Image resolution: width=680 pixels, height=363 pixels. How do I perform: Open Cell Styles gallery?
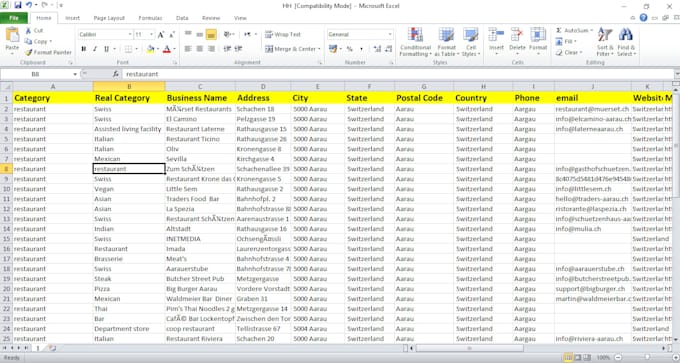(x=471, y=42)
